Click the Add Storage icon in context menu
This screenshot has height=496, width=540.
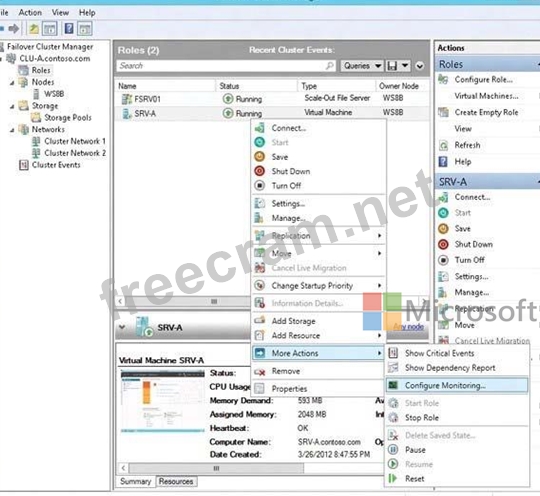[x=259, y=321]
